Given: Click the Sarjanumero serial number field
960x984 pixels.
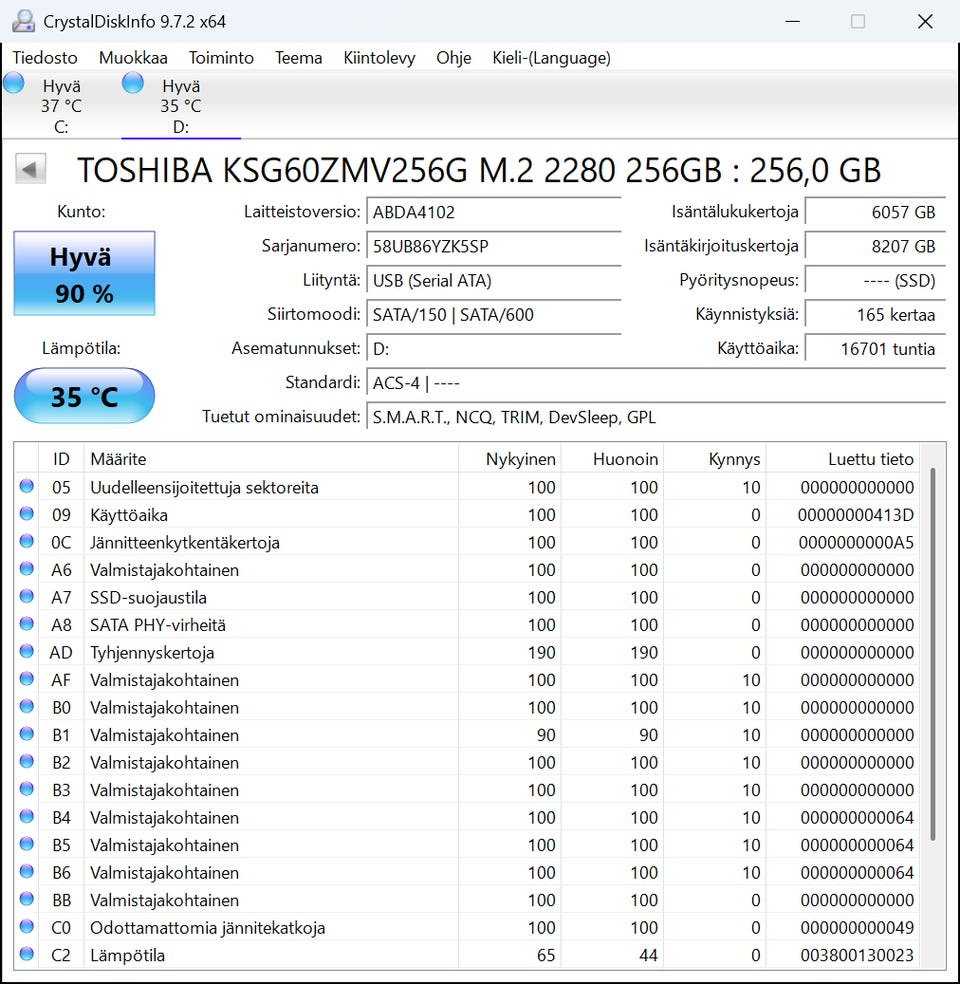Looking at the screenshot, I should pos(493,246).
